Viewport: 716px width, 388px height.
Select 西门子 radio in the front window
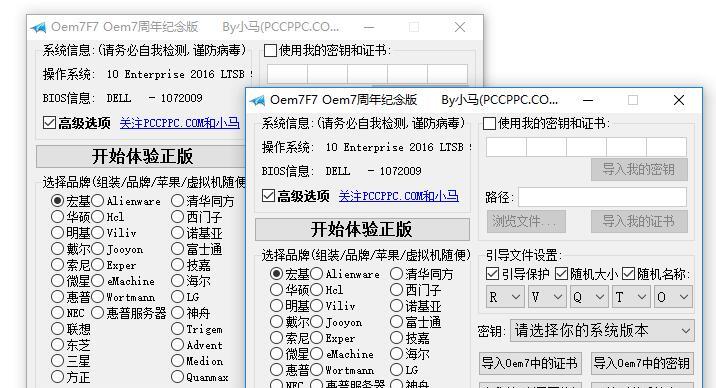coord(396,290)
